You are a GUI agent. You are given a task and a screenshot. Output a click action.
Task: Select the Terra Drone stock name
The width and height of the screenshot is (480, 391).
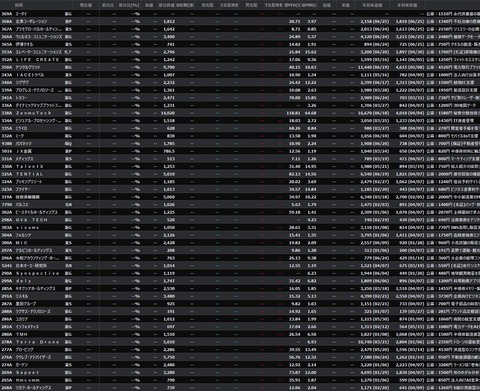click(x=38, y=342)
